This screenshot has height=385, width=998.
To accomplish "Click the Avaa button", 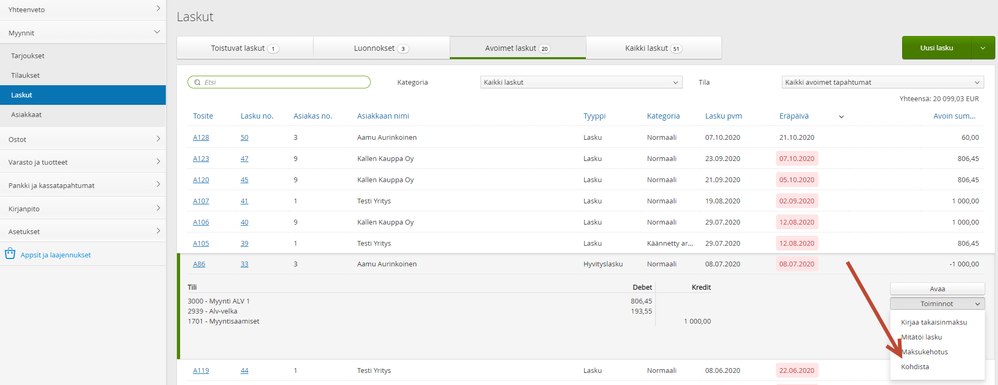I will pos(937,288).
